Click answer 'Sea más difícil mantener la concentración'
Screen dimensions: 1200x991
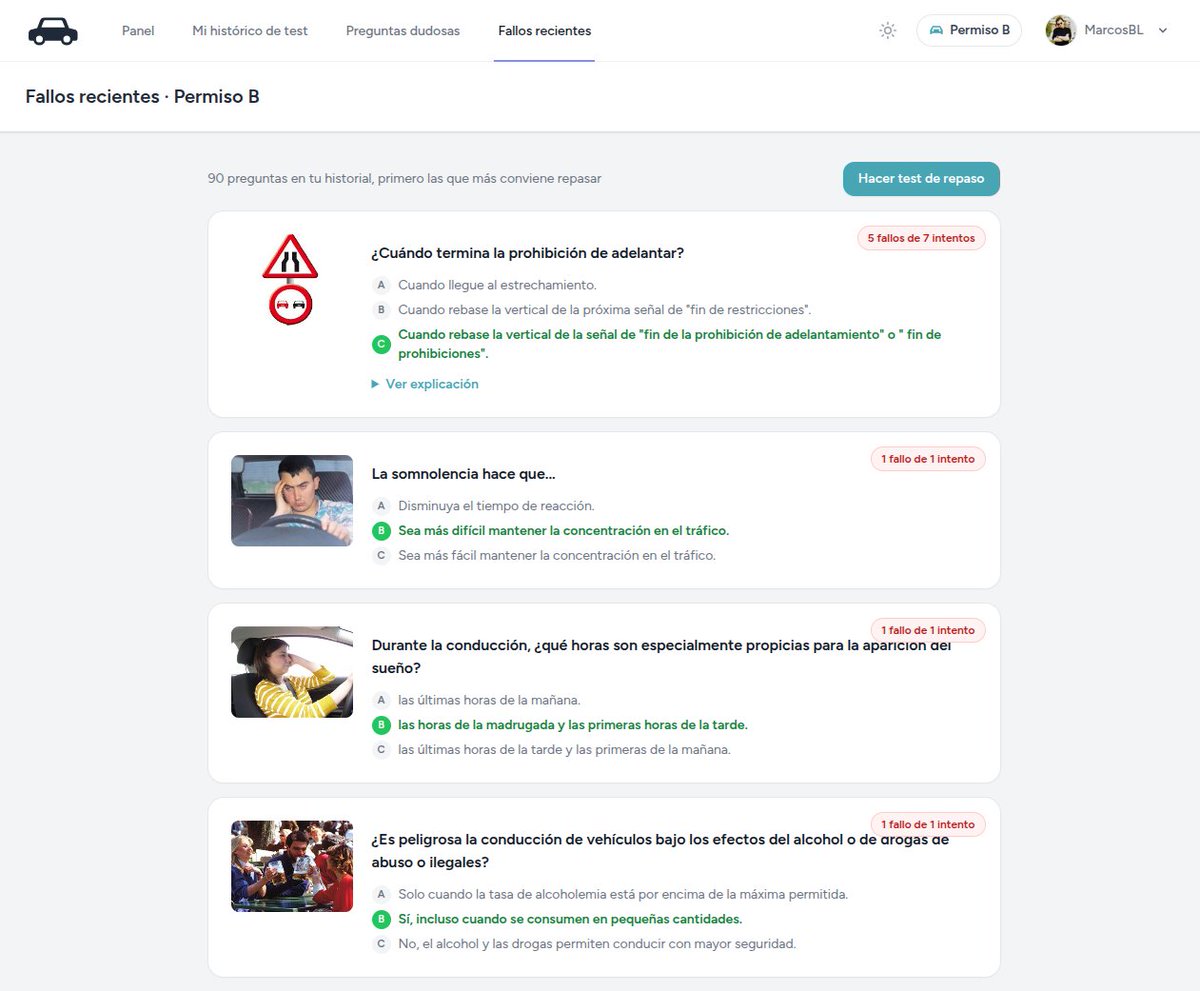click(x=564, y=531)
